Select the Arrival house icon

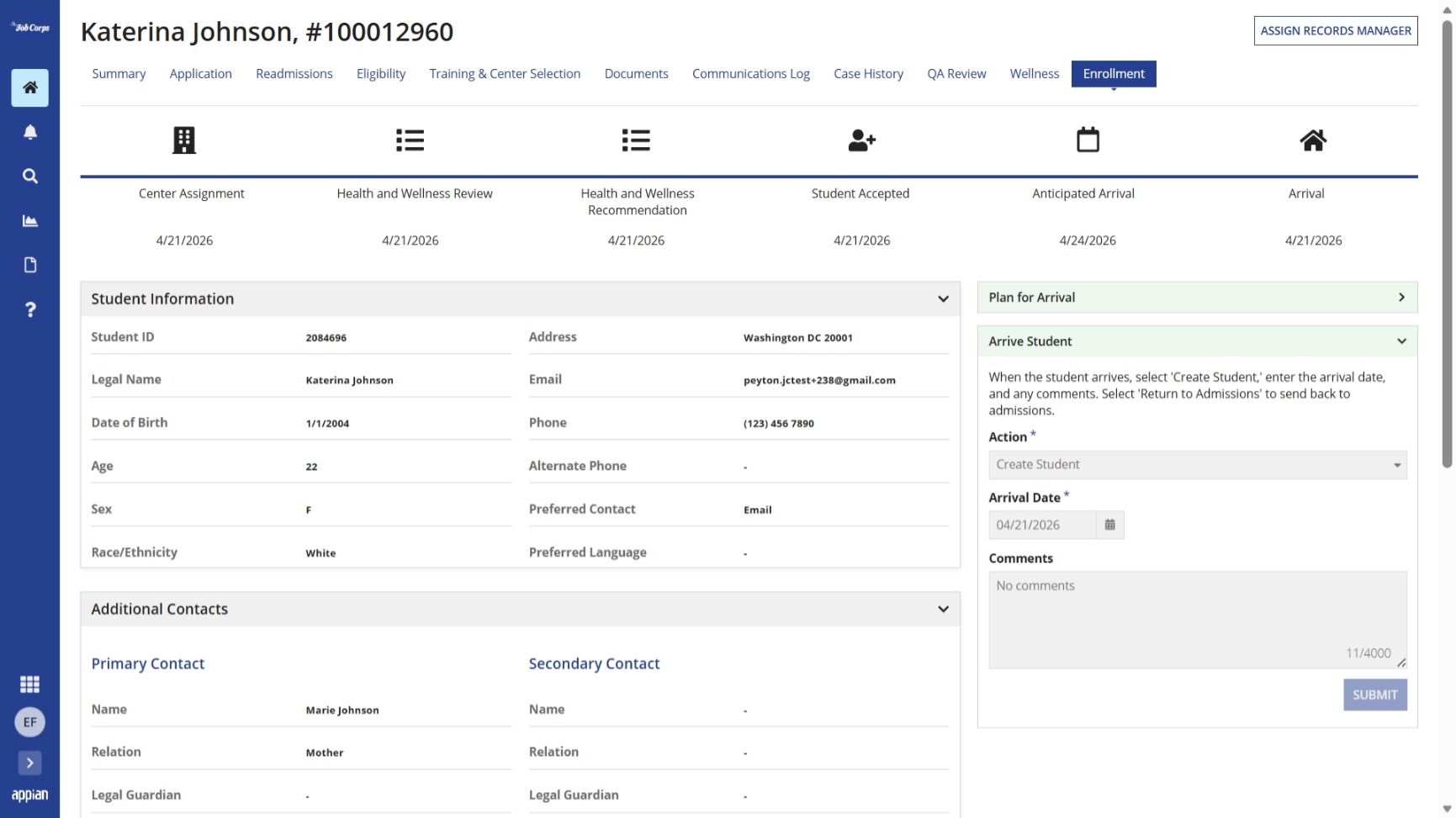pyautogui.click(x=1313, y=140)
